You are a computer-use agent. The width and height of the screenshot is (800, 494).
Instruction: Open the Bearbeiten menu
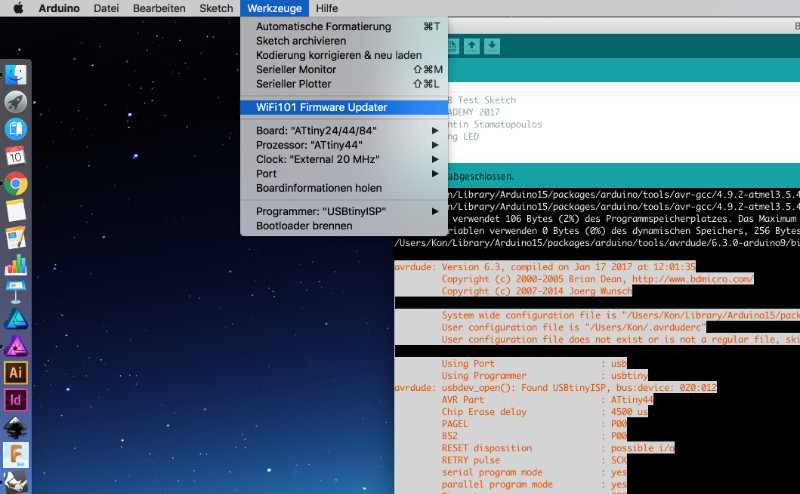159,8
